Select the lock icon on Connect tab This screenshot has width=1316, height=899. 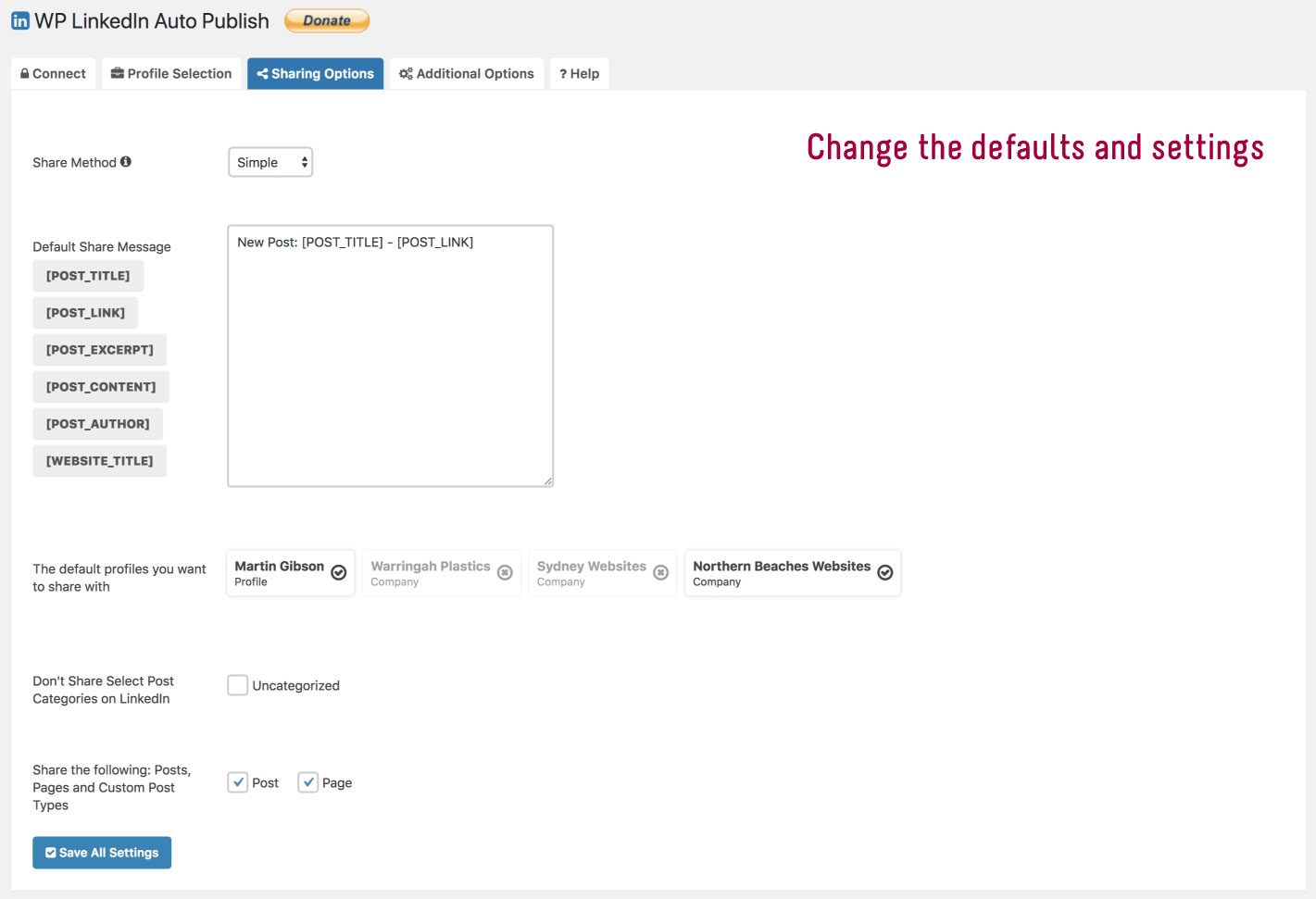click(x=26, y=73)
